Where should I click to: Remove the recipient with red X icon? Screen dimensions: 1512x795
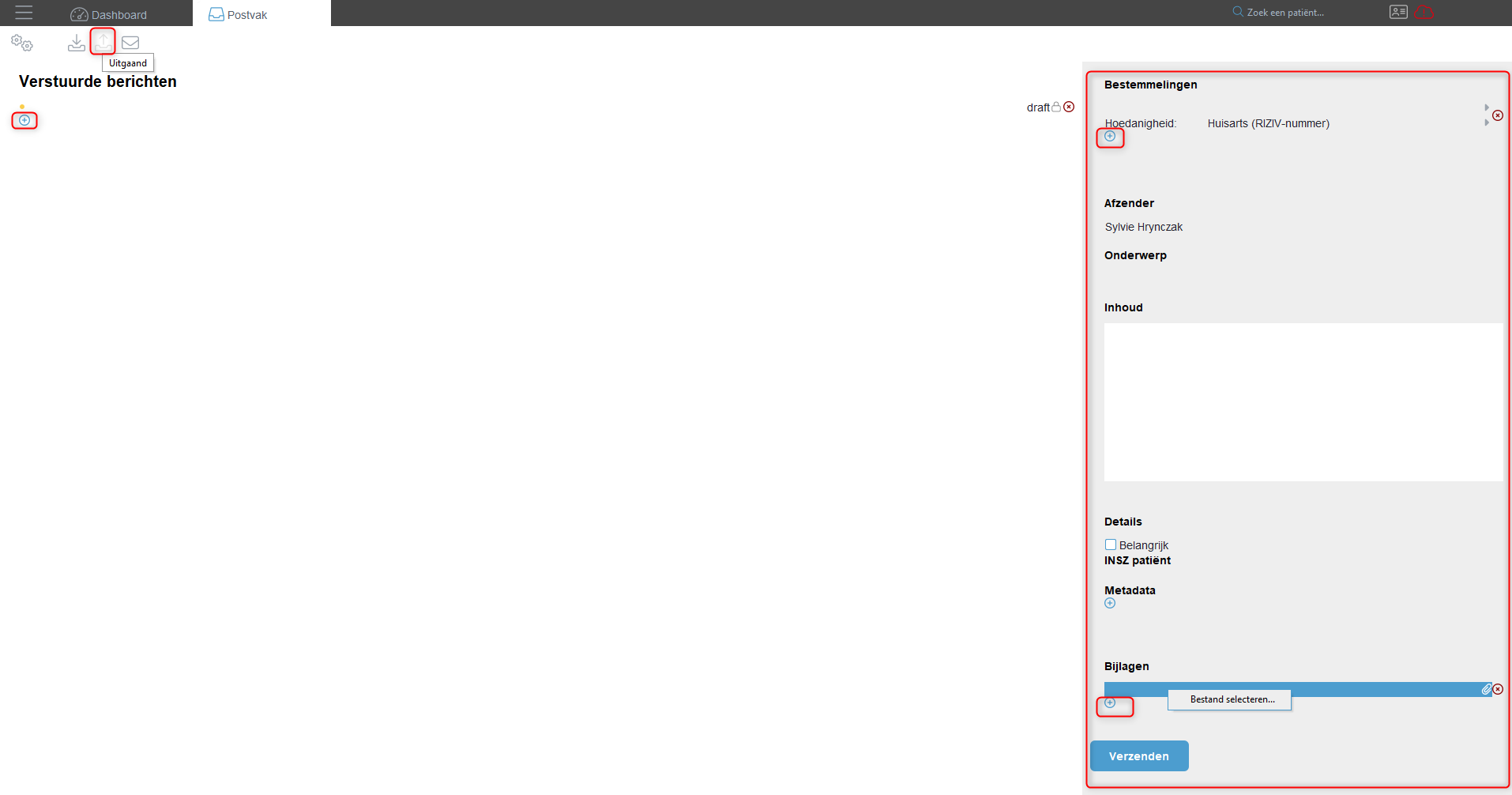click(1498, 115)
